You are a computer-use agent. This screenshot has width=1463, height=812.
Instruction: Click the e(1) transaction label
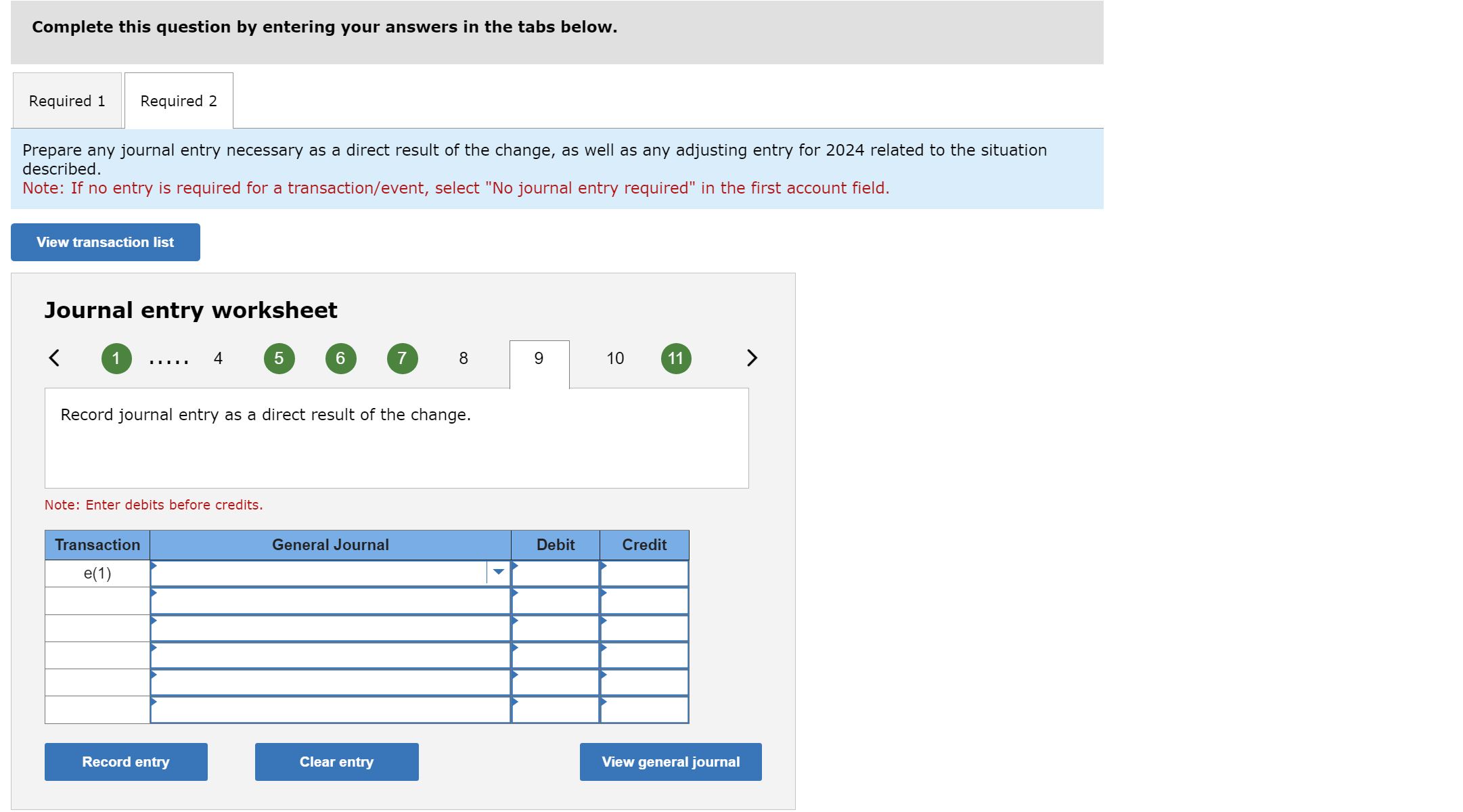(97, 573)
